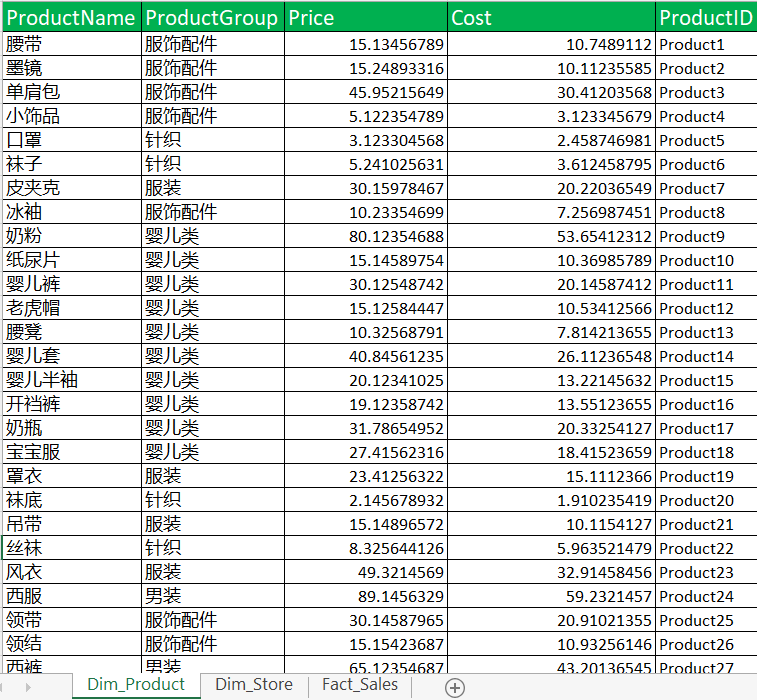The image size is (757, 700).
Task: Select 男装 group cell in 西服 row
Action: (212, 596)
